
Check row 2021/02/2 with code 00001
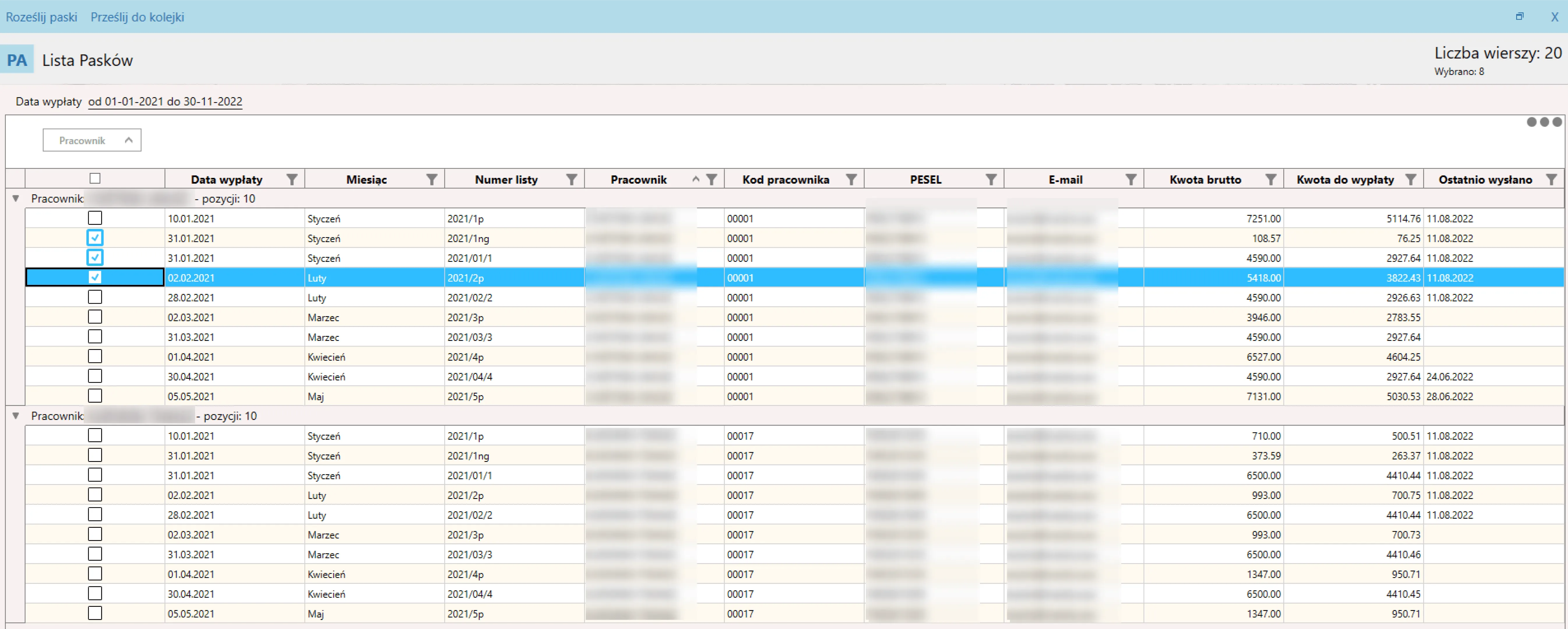click(95, 297)
